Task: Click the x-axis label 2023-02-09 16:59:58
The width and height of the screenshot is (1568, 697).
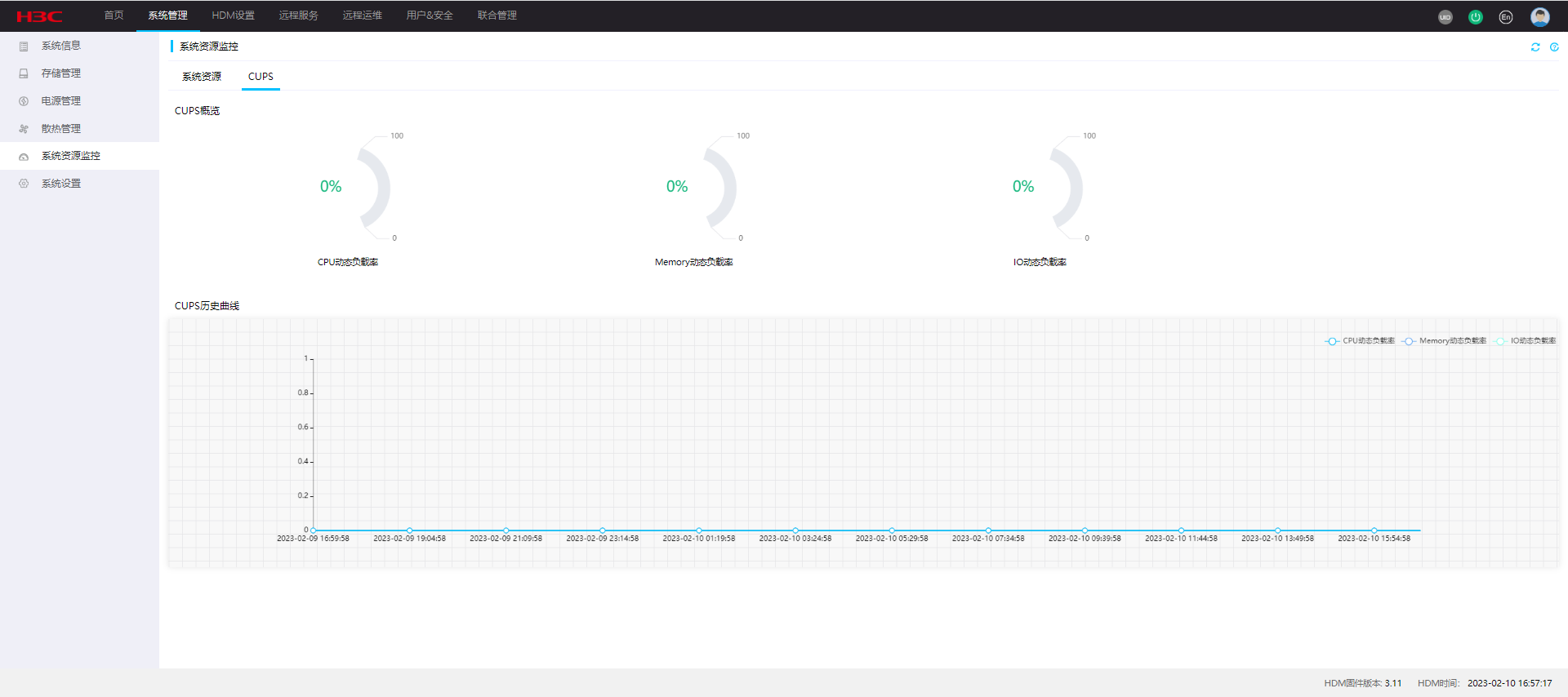Action: (x=313, y=539)
